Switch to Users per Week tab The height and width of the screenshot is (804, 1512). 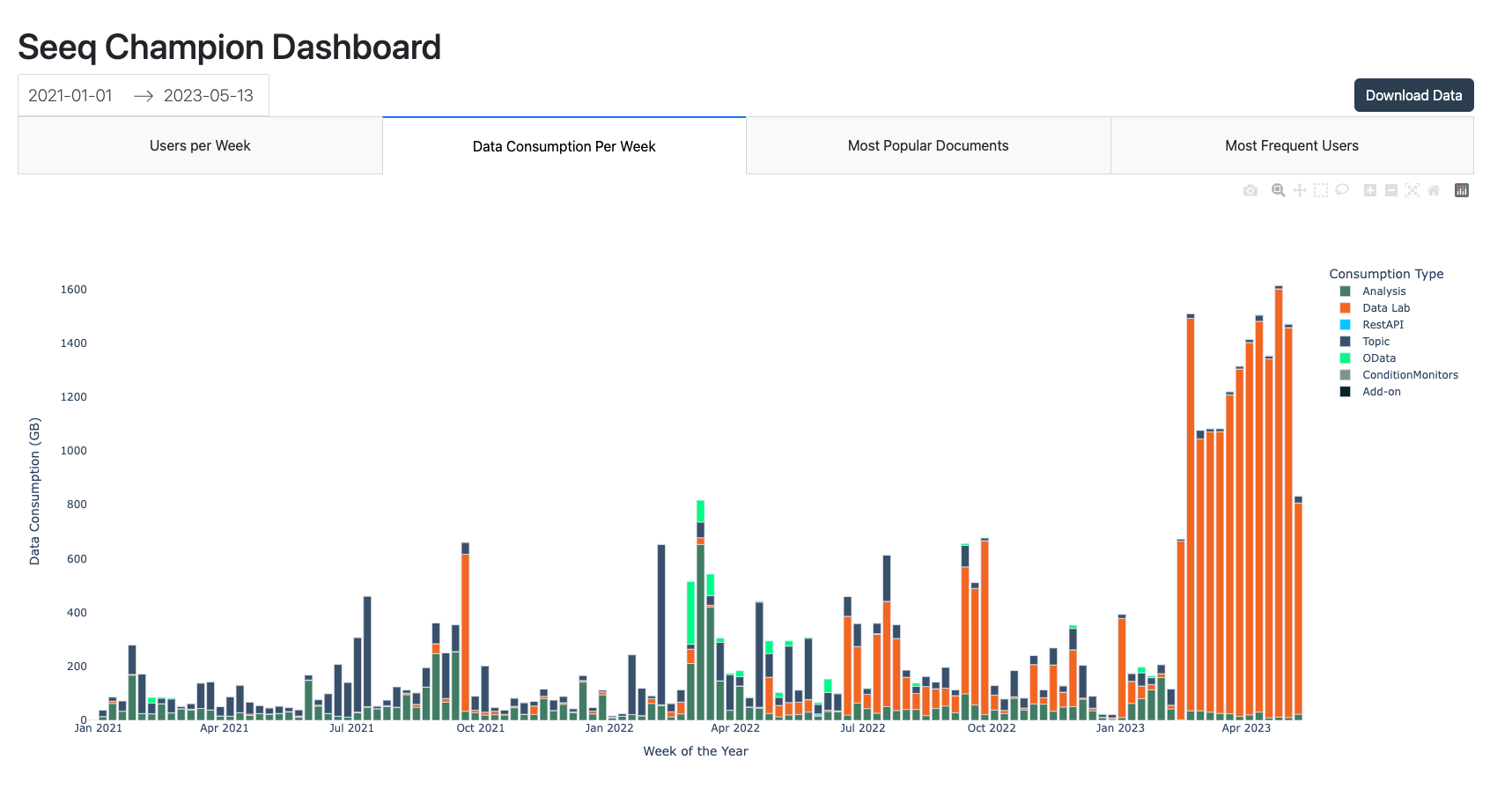[x=200, y=145]
